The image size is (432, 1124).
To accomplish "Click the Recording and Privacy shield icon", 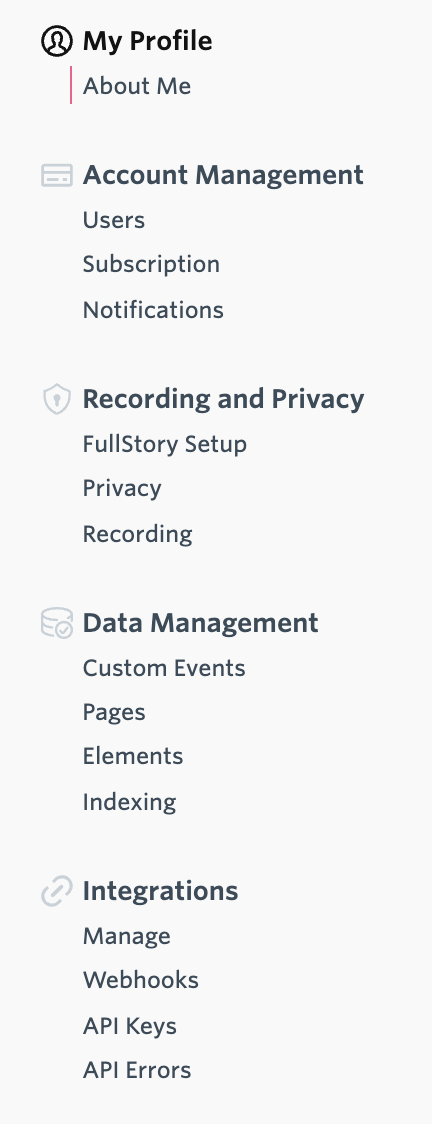I will click(57, 399).
